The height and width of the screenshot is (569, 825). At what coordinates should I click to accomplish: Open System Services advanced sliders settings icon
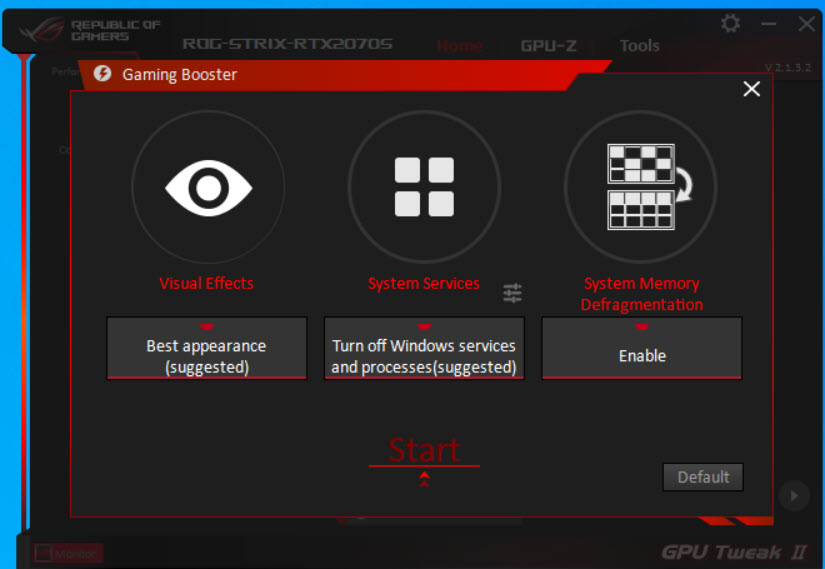512,293
